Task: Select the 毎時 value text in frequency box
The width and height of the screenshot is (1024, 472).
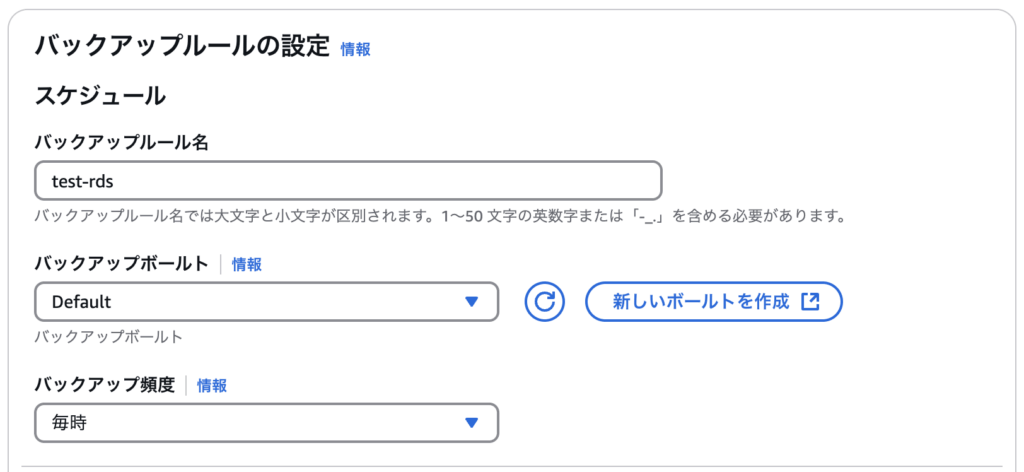Action: coord(69,423)
